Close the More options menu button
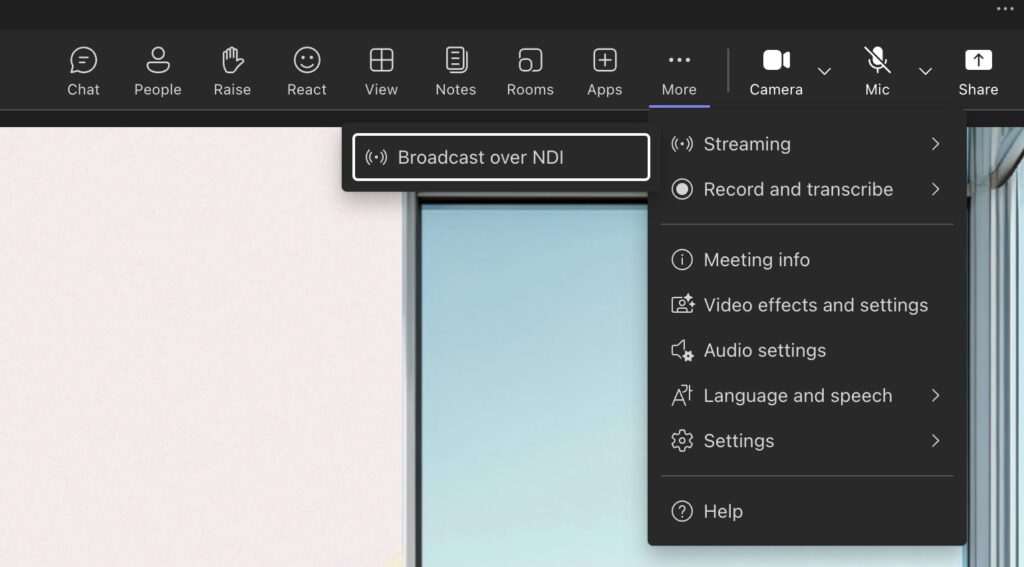Viewport: 1024px width, 567px height. click(679, 71)
